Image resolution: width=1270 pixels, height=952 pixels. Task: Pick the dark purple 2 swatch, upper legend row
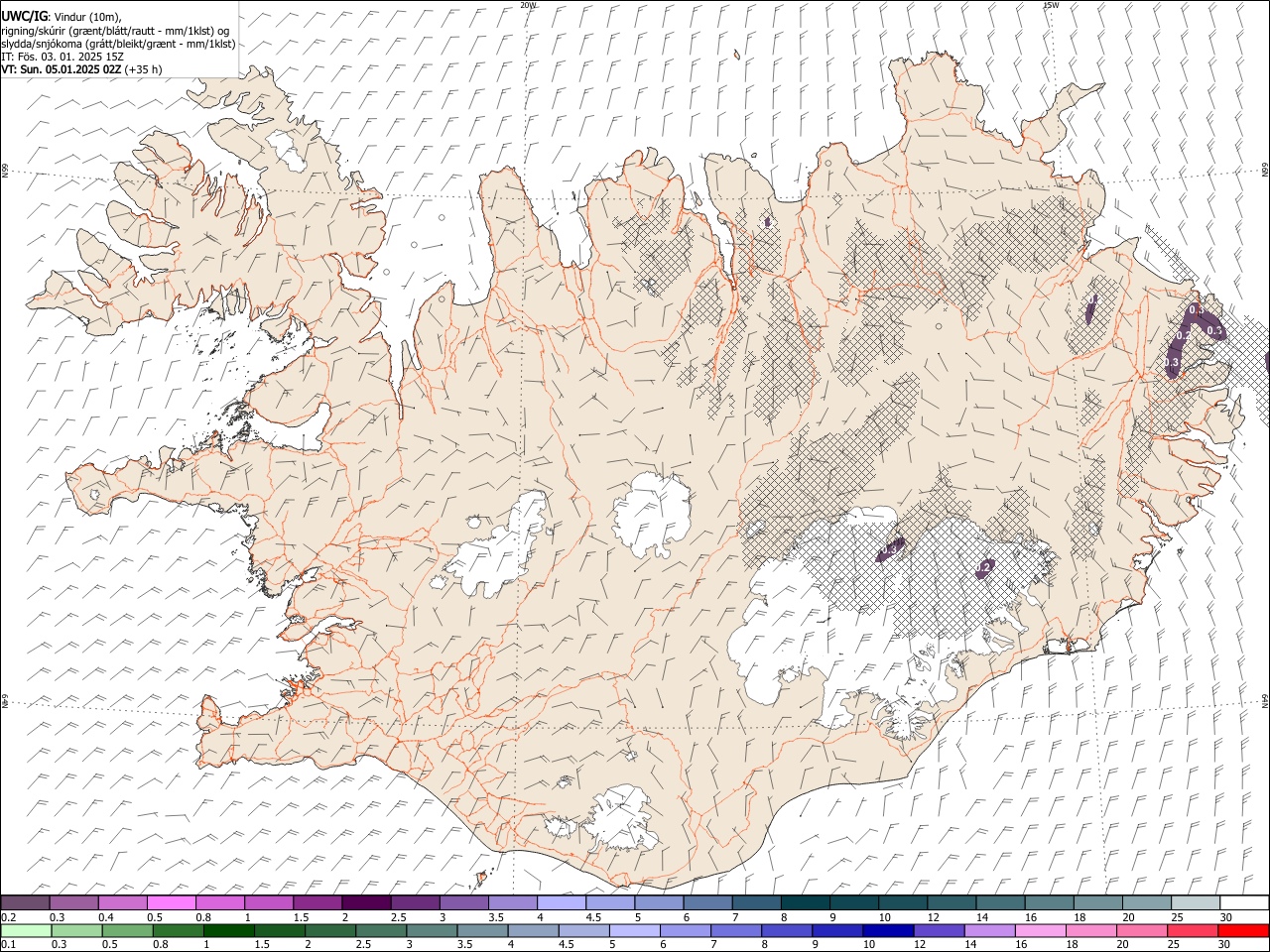(366, 903)
